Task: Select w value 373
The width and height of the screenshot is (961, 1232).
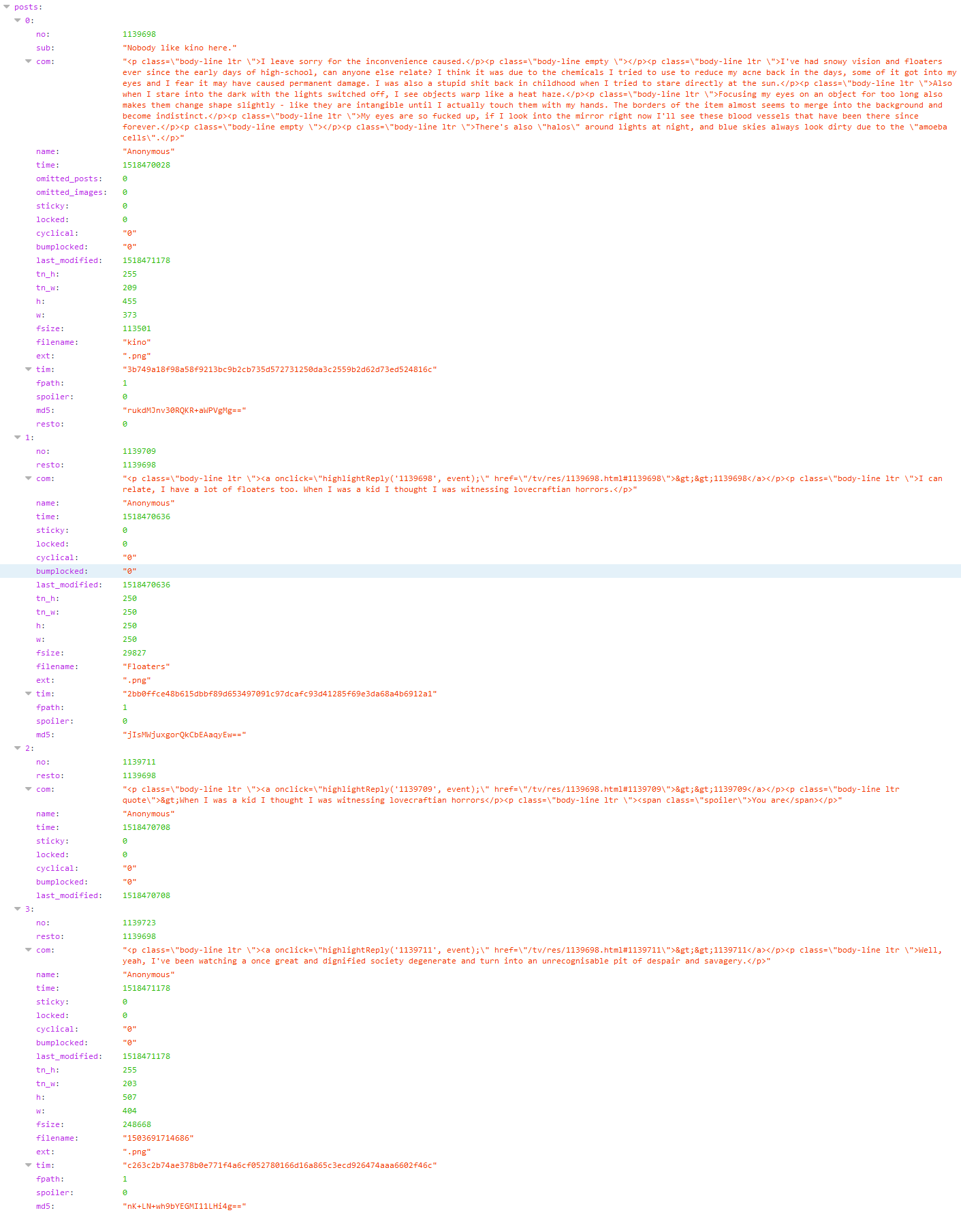Action: tap(129, 315)
